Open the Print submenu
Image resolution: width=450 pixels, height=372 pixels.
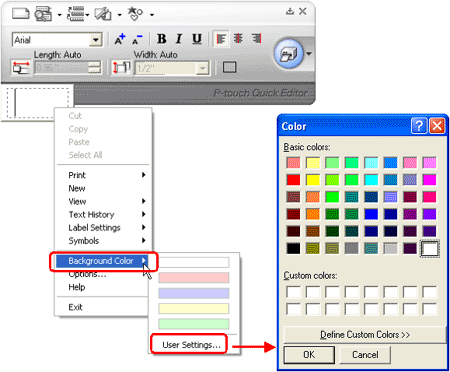(103, 175)
